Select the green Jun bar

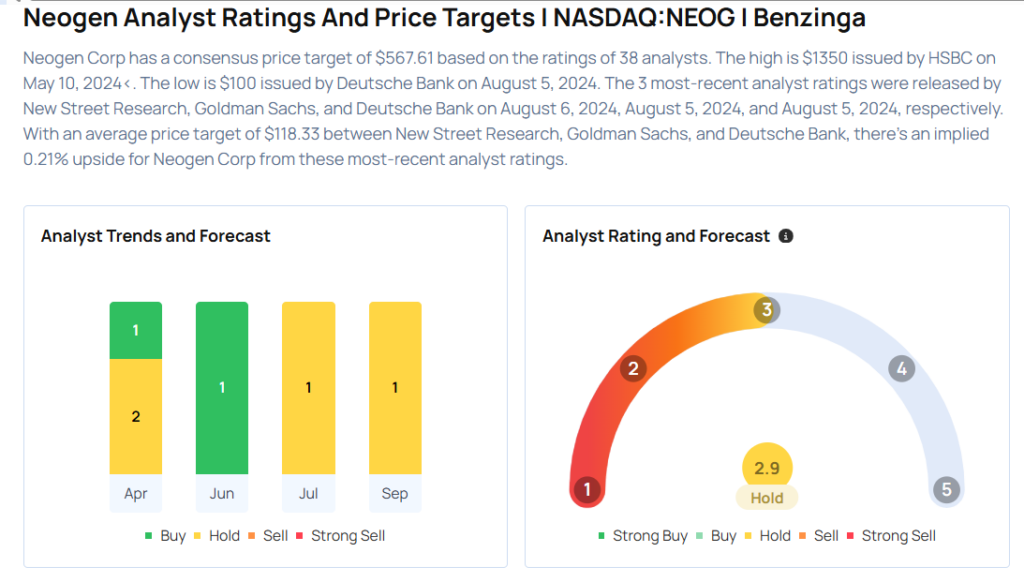click(222, 388)
